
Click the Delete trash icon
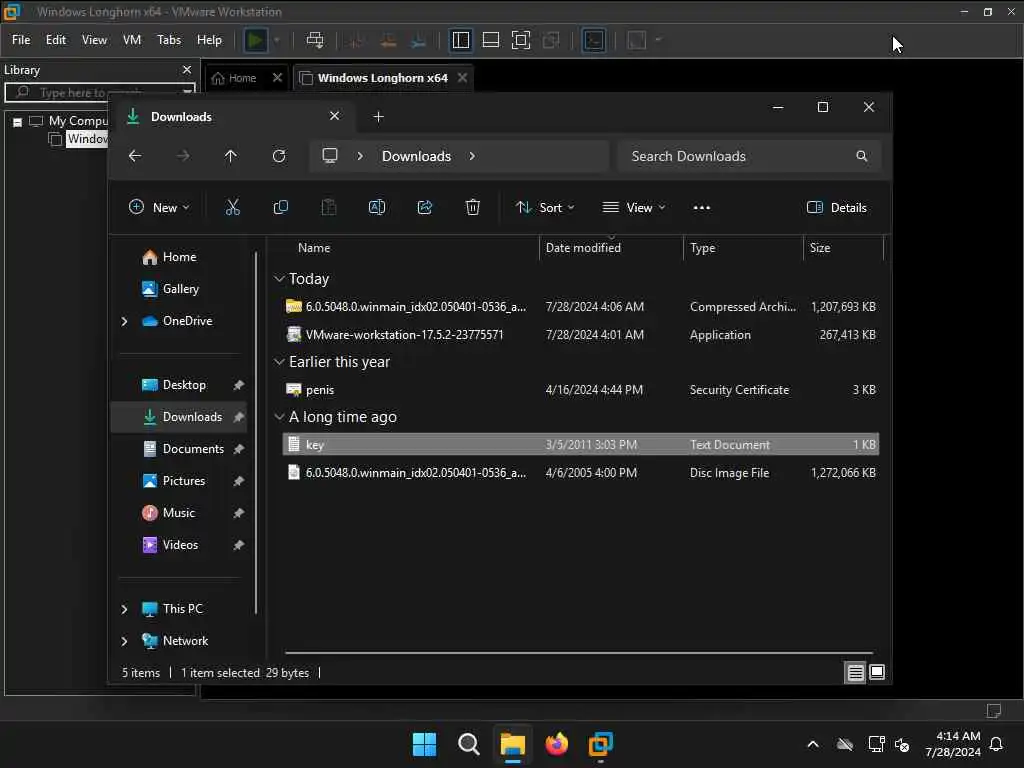[x=472, y=208]
